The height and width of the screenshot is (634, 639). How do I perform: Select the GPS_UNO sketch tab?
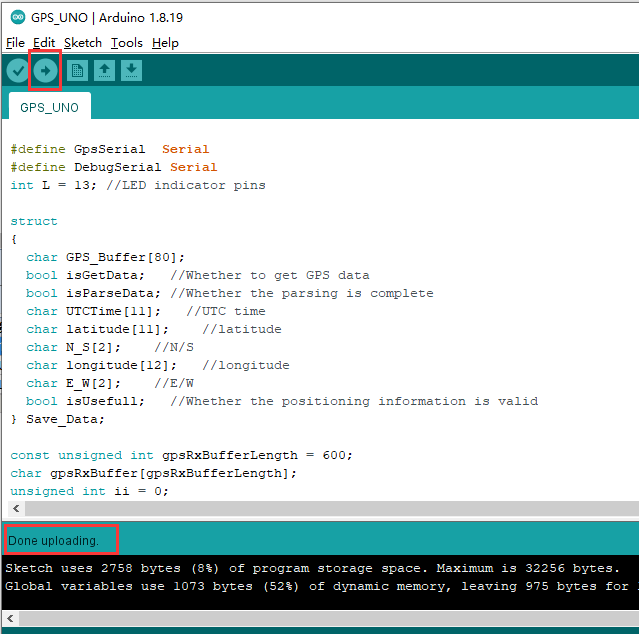pyautogui.click(x=50, y=107)
